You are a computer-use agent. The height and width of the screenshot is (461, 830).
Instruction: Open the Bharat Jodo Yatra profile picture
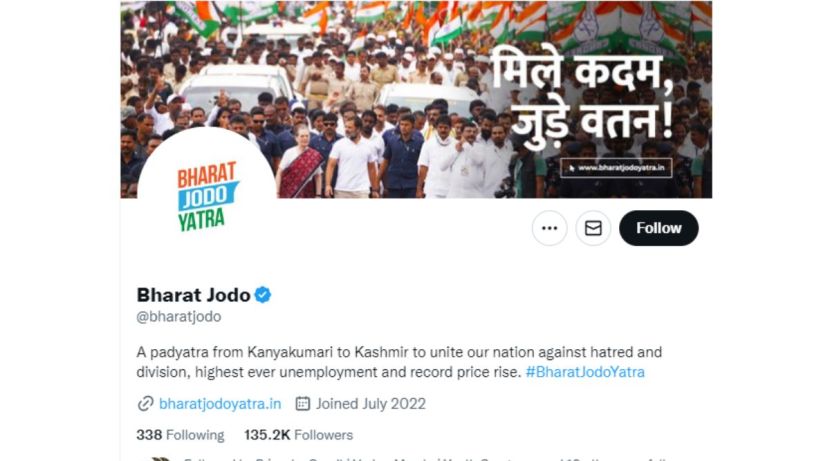(x=206, y=196)
